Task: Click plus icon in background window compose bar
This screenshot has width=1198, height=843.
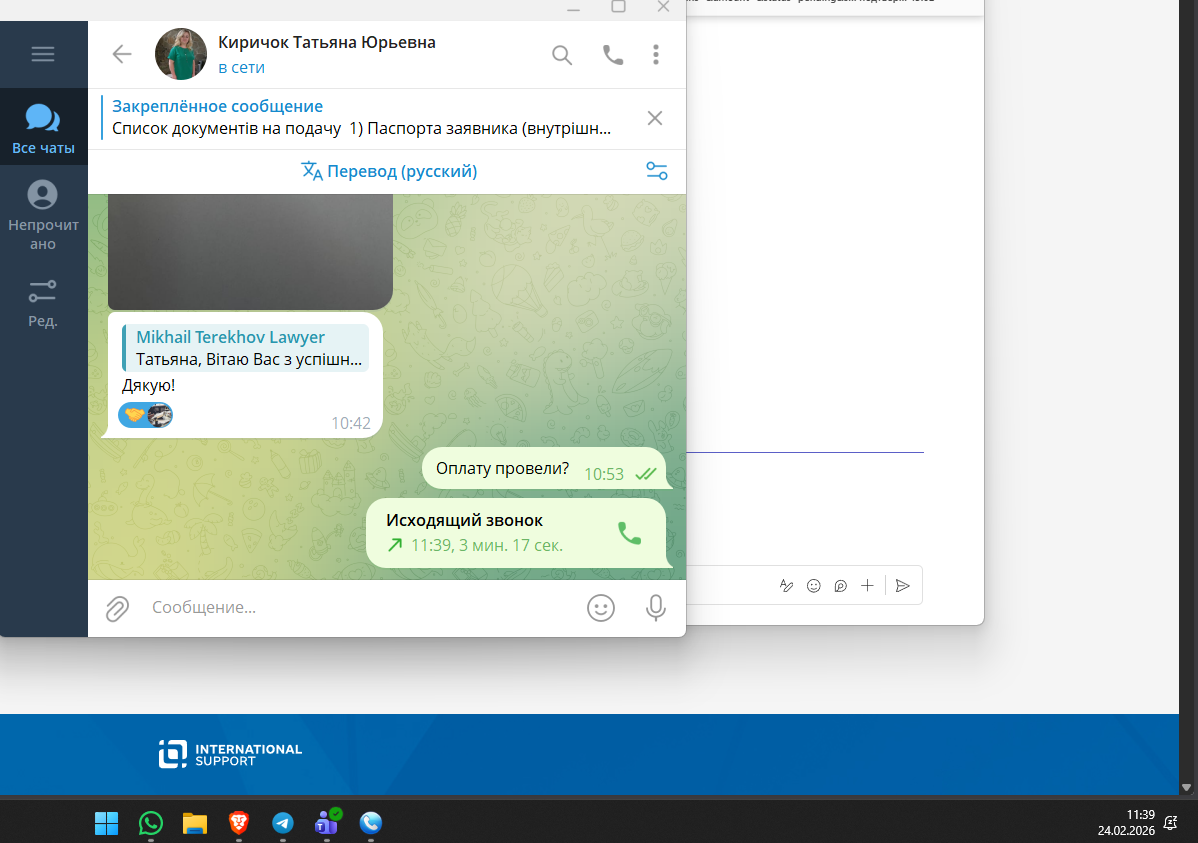Action: [x=867, y=586]
